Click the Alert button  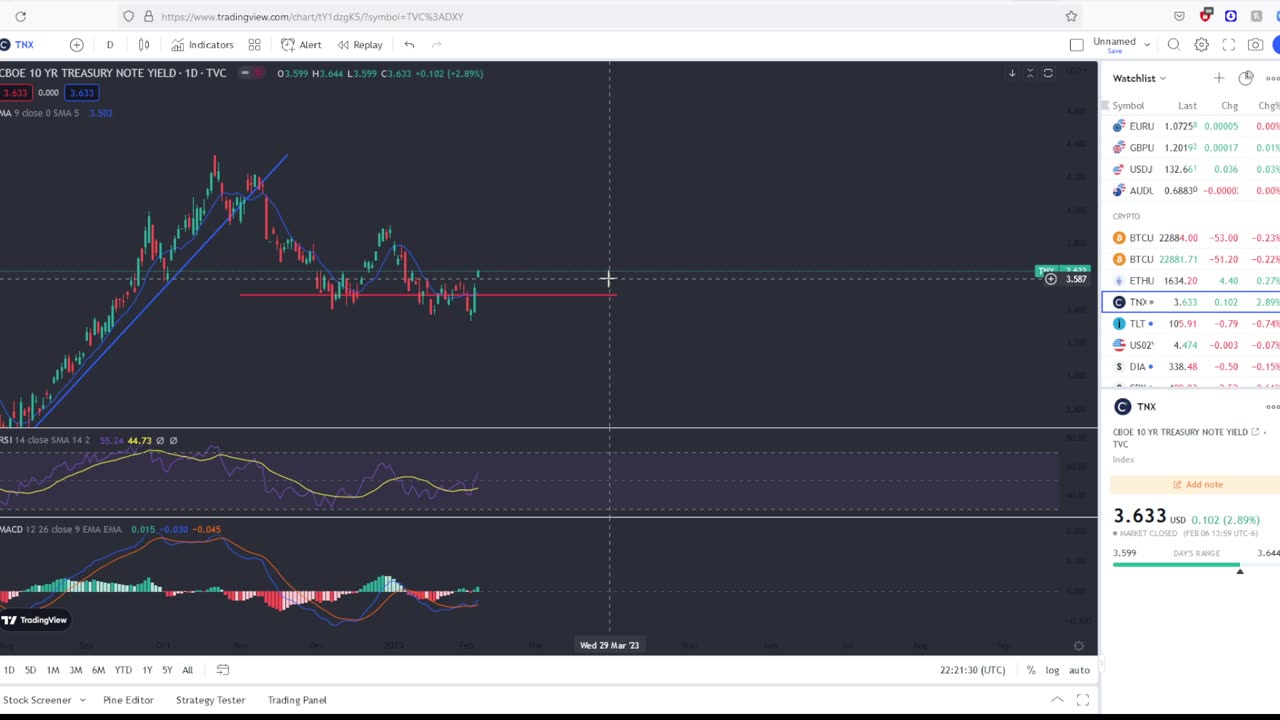pos(301,44)
